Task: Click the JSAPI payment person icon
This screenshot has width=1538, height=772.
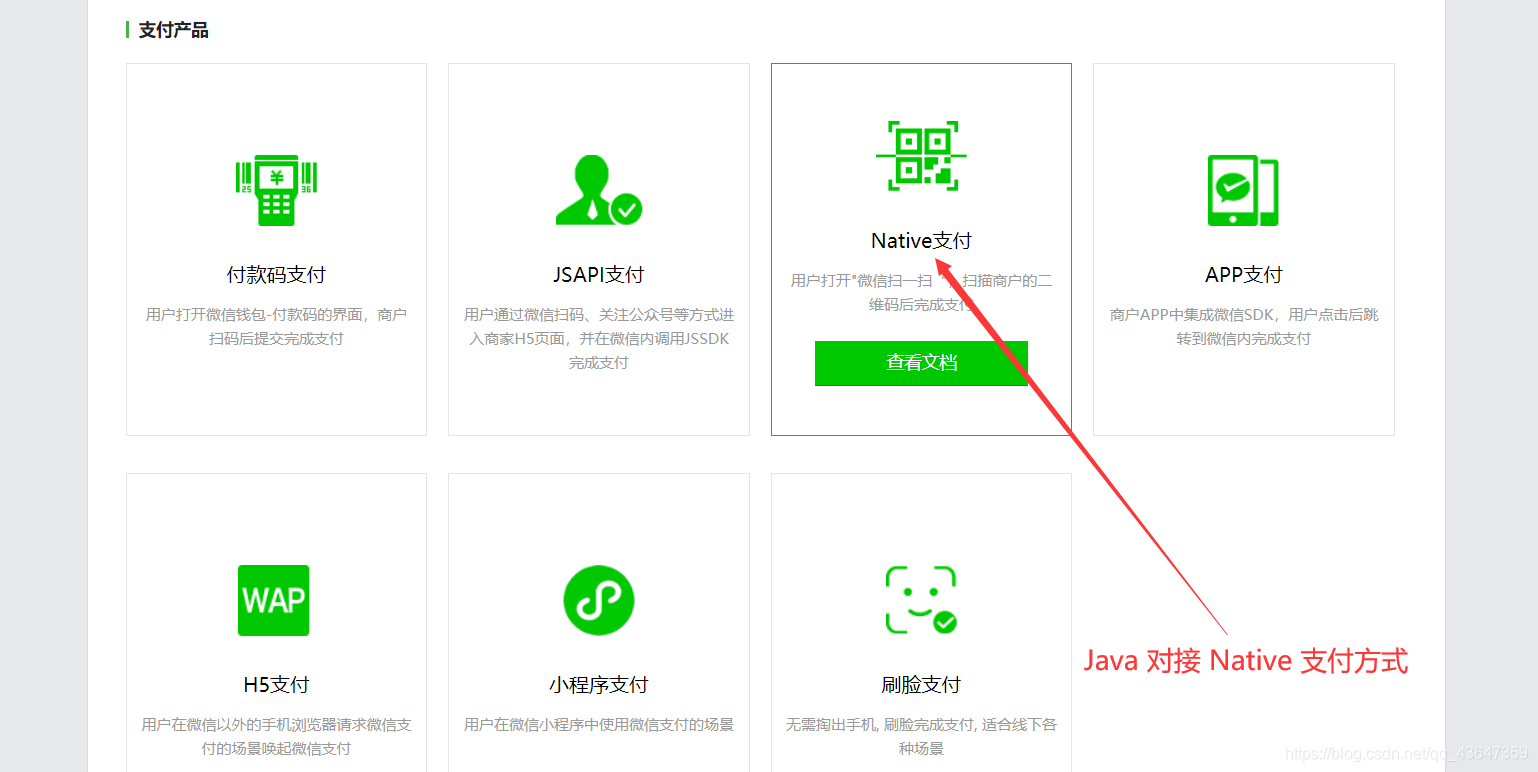Action: pos(599,190)
